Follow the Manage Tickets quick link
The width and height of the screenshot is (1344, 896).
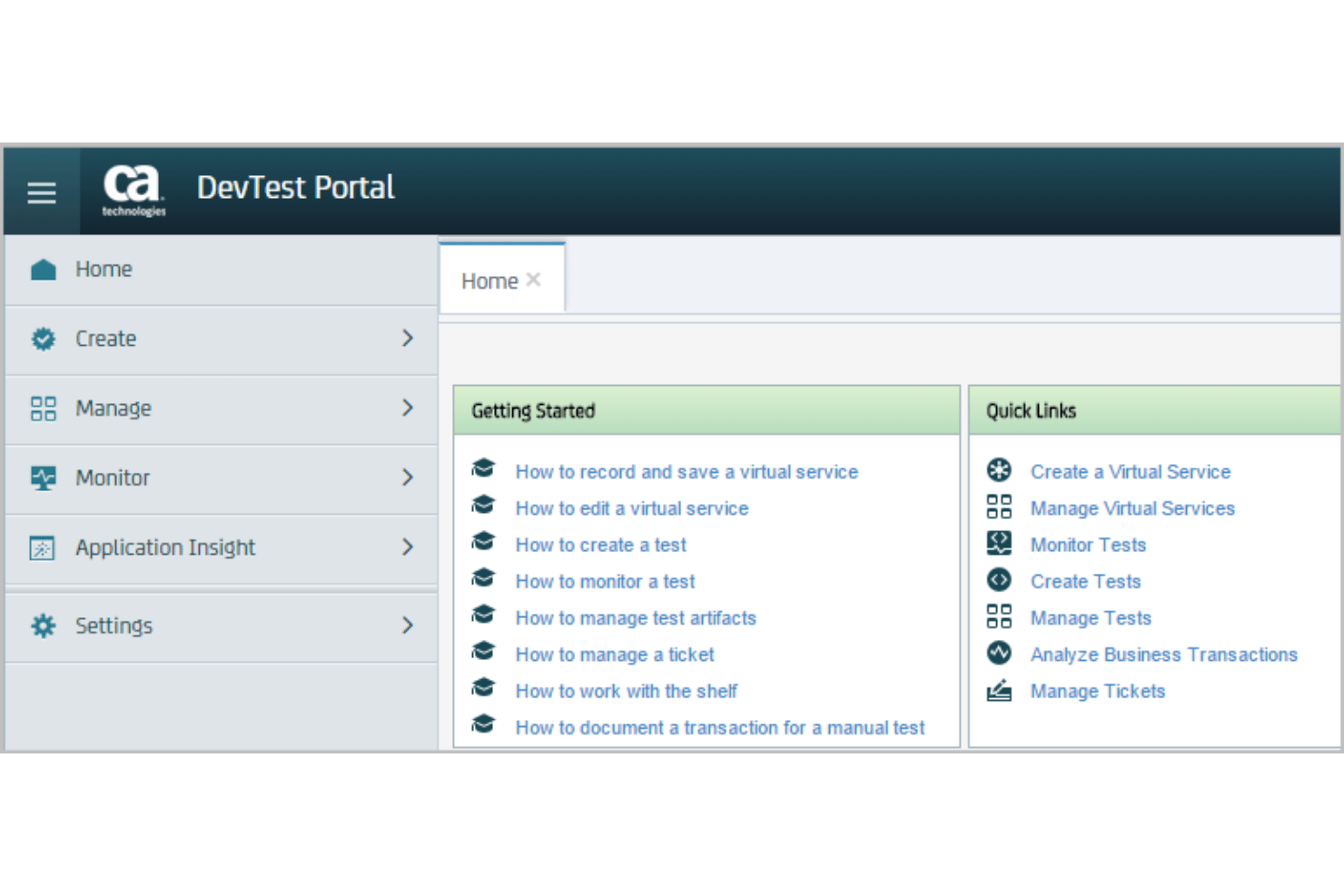(1097, 691)
